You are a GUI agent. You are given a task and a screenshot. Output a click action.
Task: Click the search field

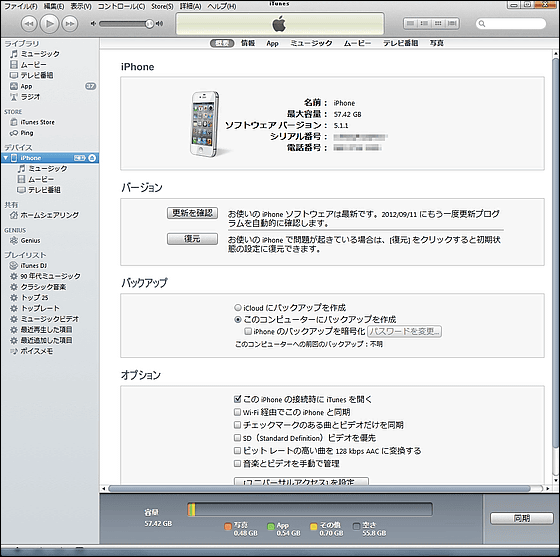coord(511,24)
